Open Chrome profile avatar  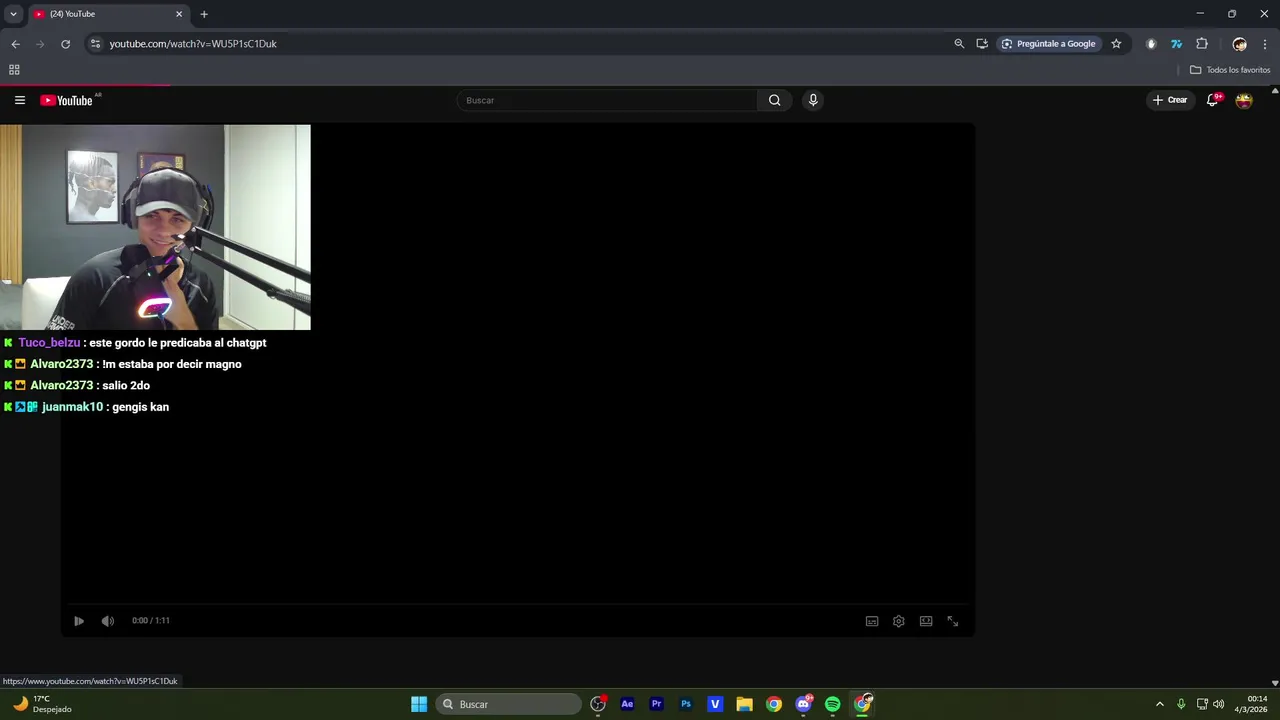1240,44
